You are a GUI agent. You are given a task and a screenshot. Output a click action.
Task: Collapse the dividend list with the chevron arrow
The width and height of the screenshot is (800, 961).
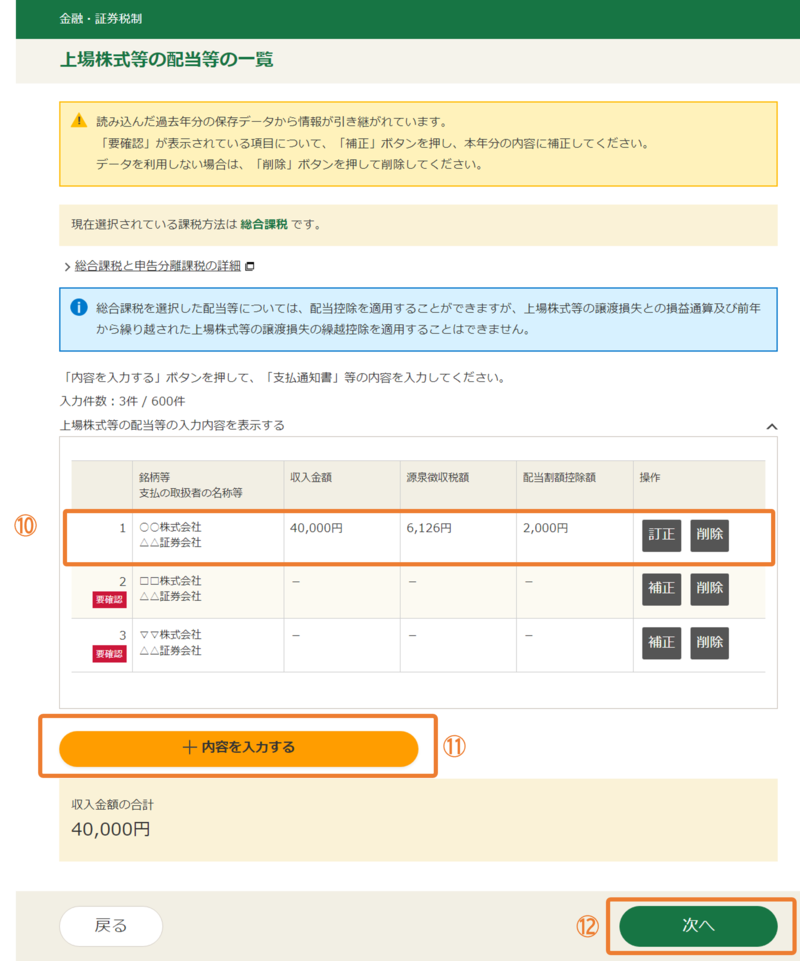click(770, 426)
